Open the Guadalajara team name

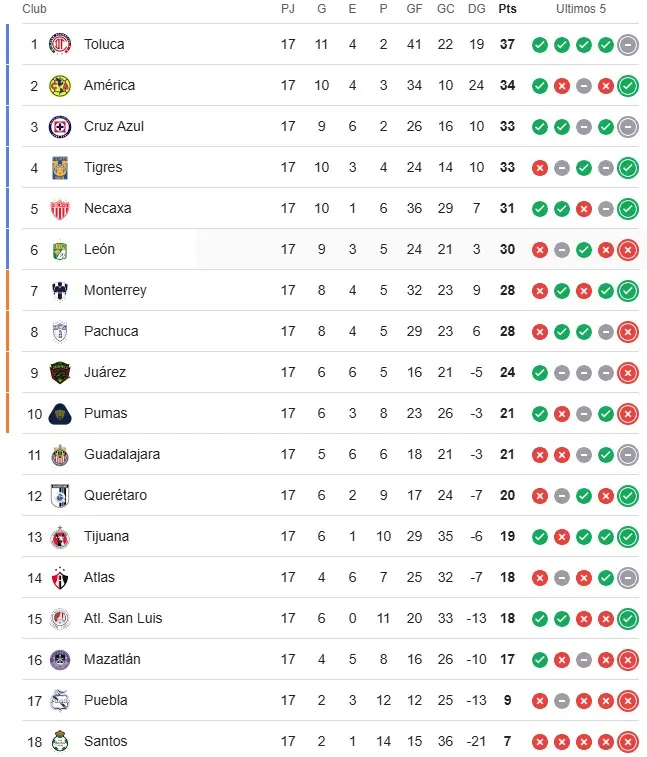122,454
